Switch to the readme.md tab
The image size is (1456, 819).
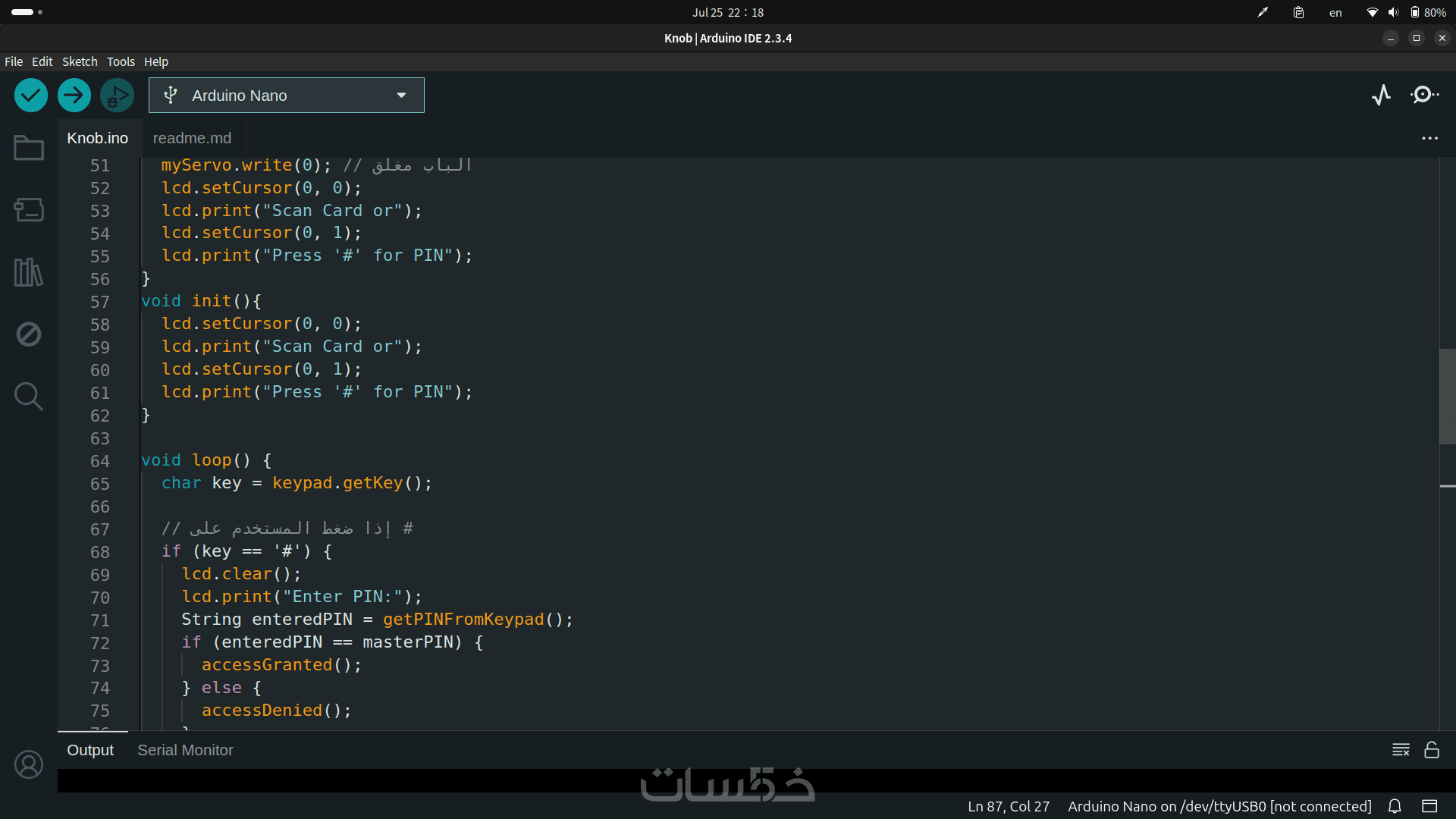[192, 138]
